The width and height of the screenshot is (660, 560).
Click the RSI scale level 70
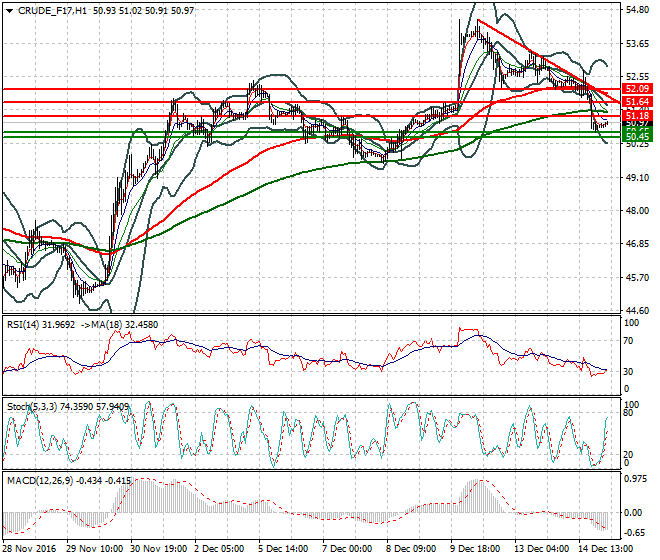tap(628, 341)
